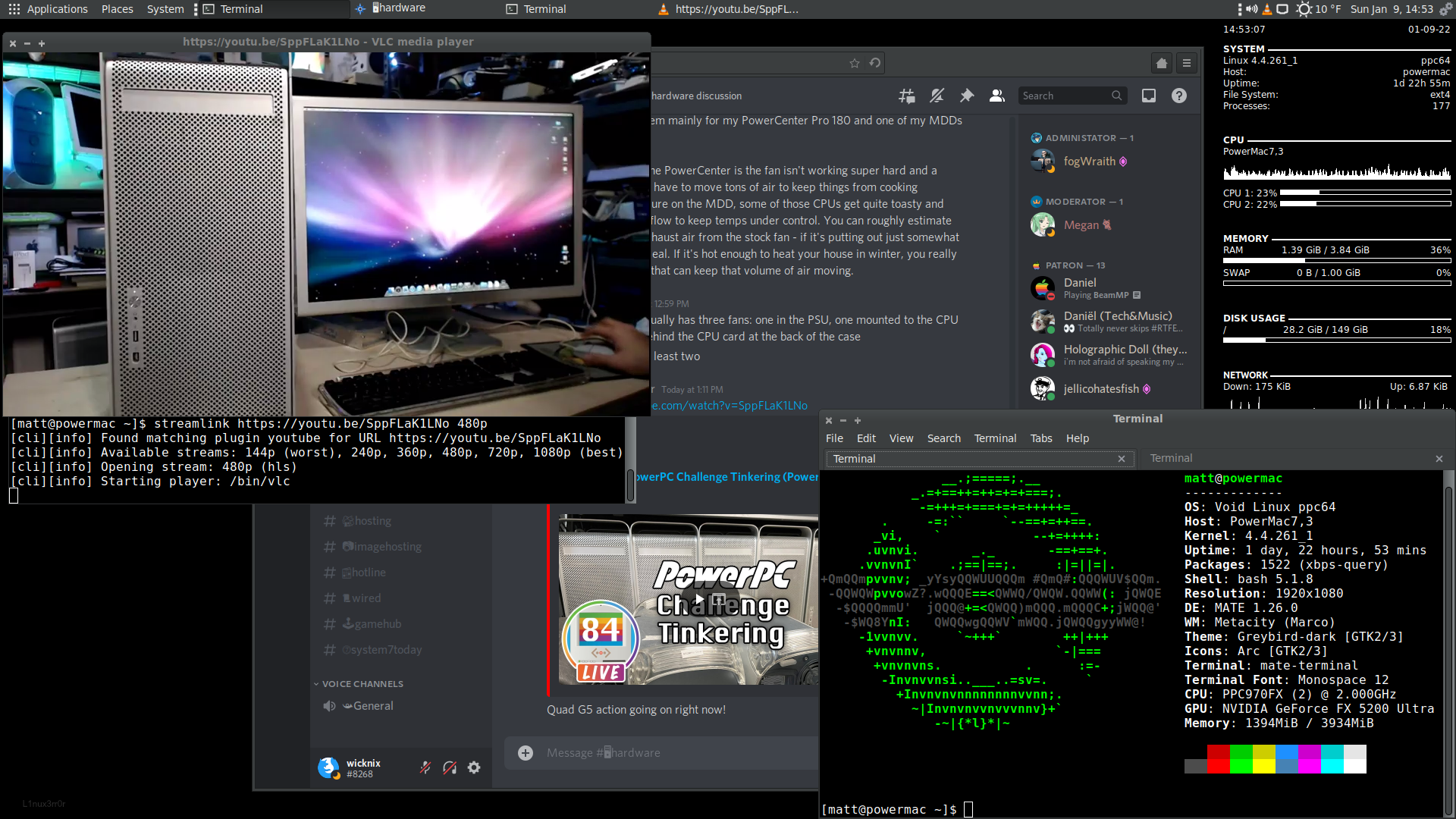The height and width of the screenshot is (819, 1456).
Task: Click the VLC cone tray icon
Action: (1267, 9)
